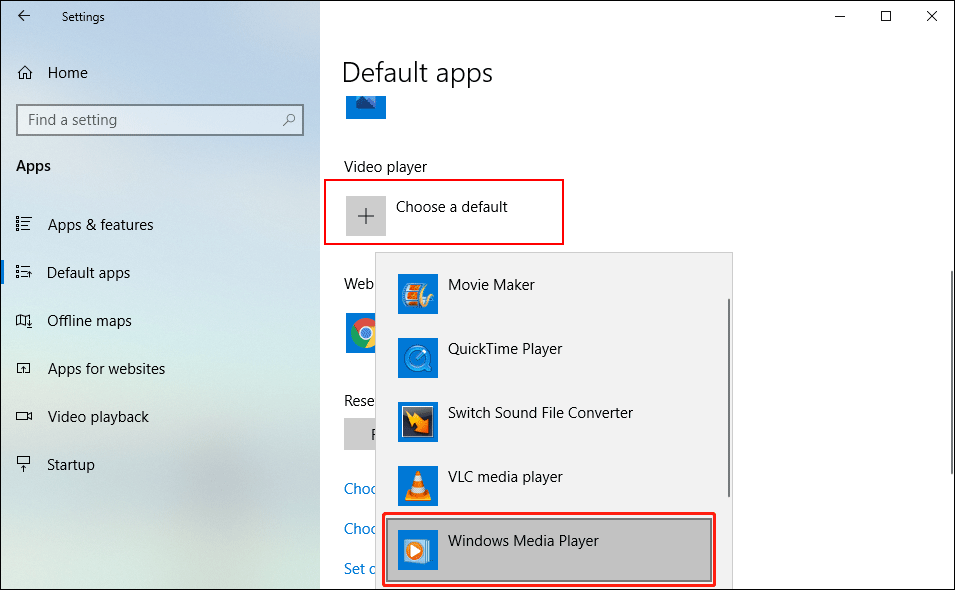Click the Set defaults link
Image resolution: width=955 pixels, height=590 pixels.
point(359,569)
